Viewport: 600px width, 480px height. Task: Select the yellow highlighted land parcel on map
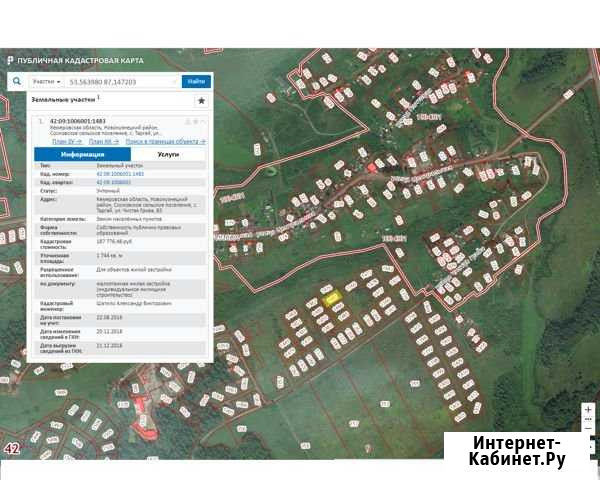[x=331, y=298]
